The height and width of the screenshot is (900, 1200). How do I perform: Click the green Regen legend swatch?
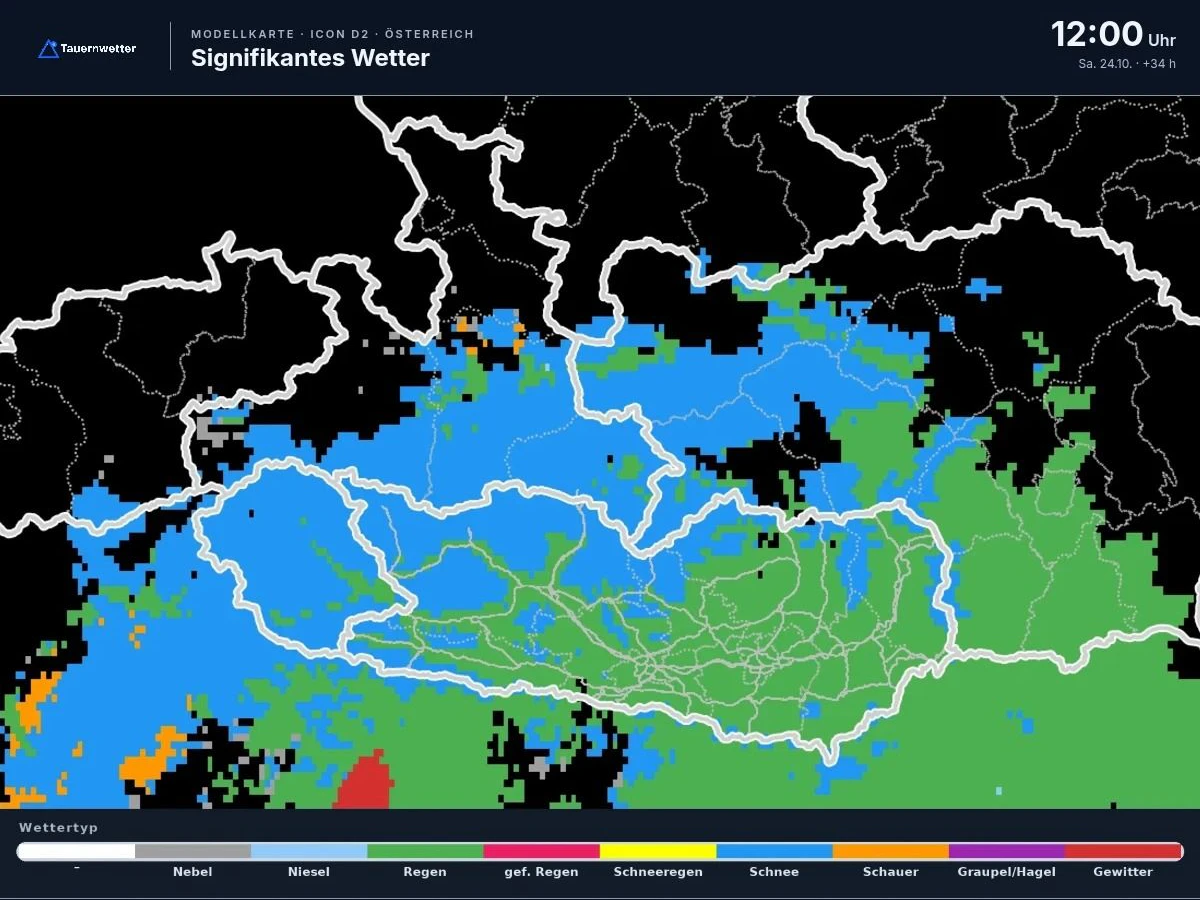(425, 851)
